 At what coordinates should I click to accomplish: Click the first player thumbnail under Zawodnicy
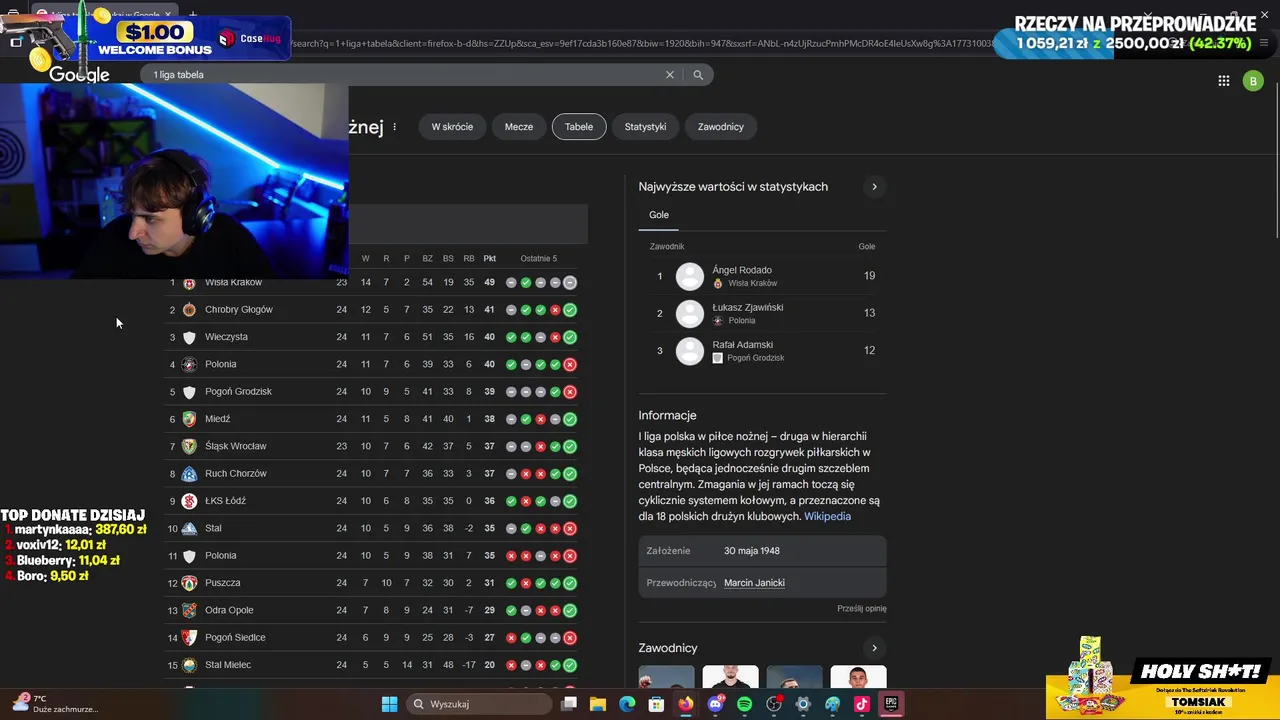pyautogui.click(x=667, y=678)
